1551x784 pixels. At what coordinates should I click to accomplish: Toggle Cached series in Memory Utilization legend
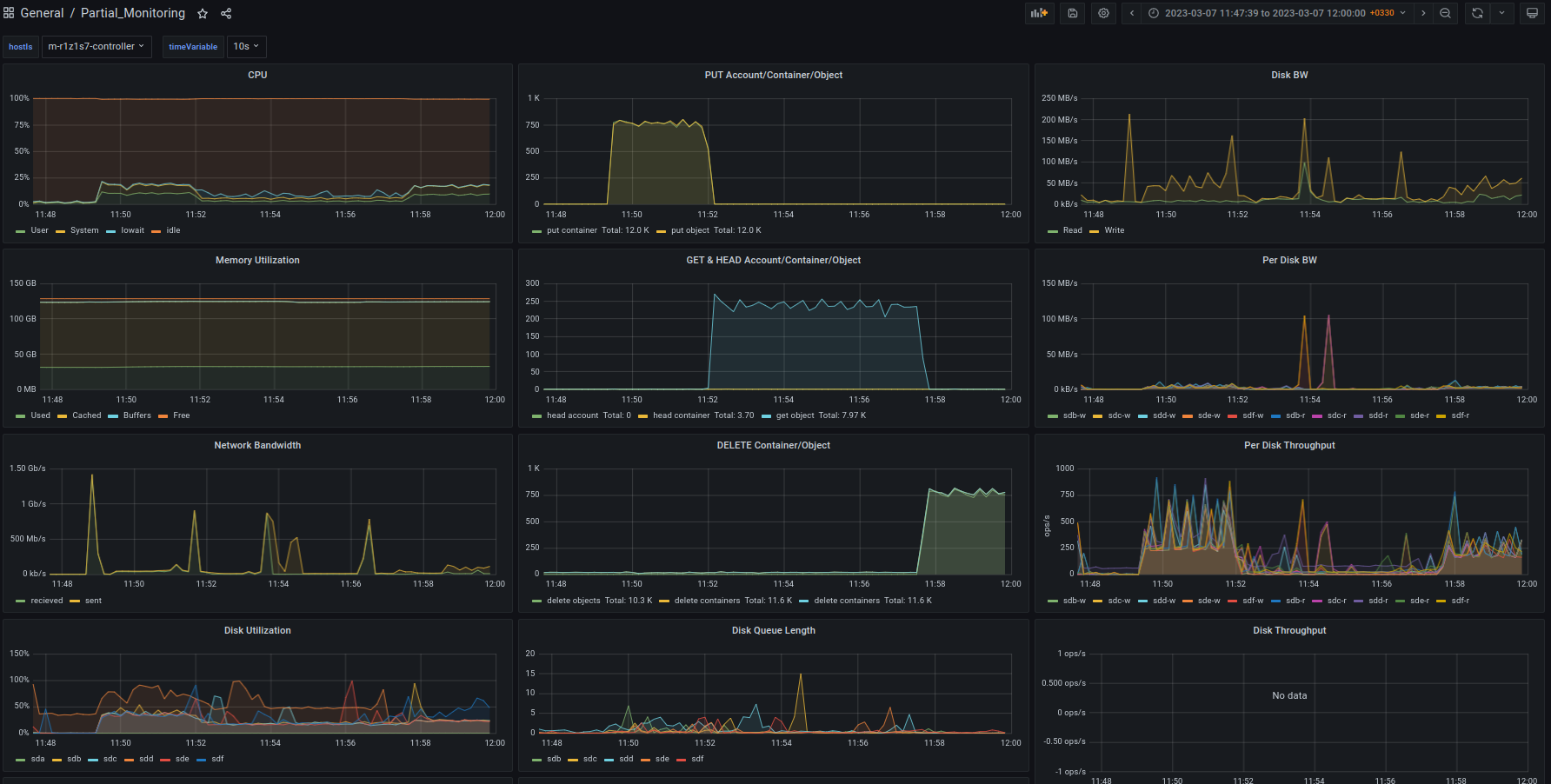pyautogui.click(x=86, y=415)
